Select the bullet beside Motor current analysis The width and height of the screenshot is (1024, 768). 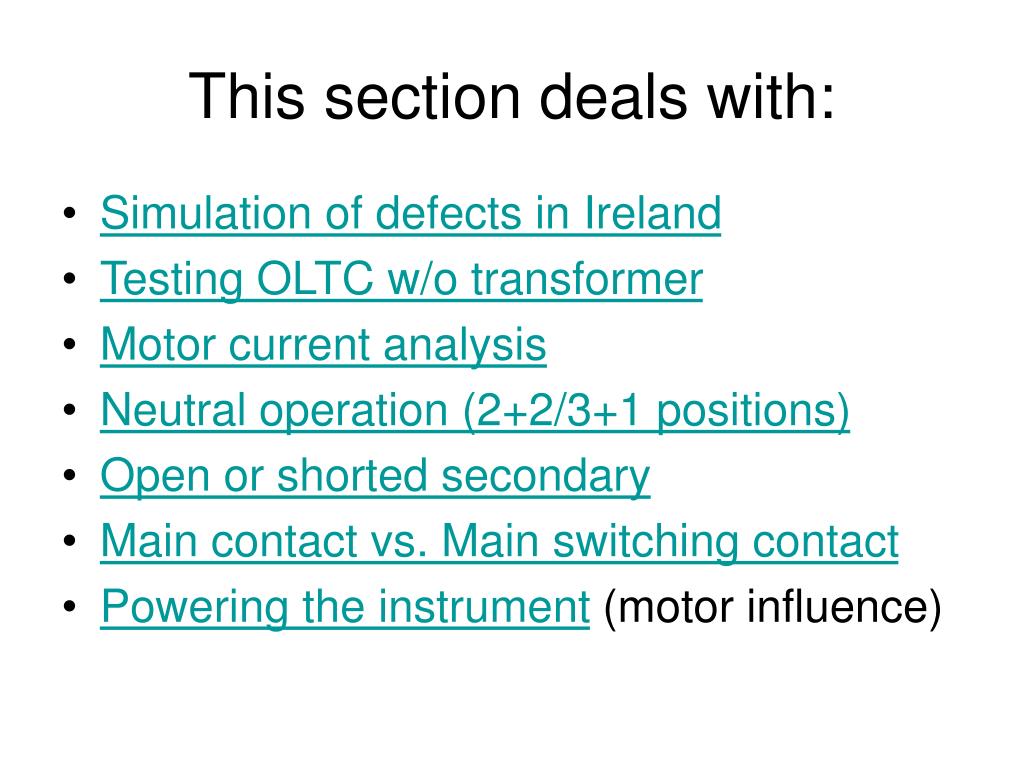pos(70,344)
